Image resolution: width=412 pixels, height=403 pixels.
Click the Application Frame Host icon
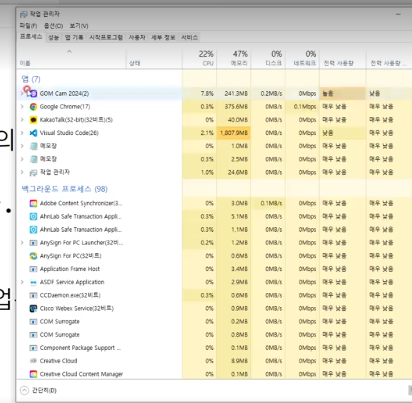(x=33, y=269)
